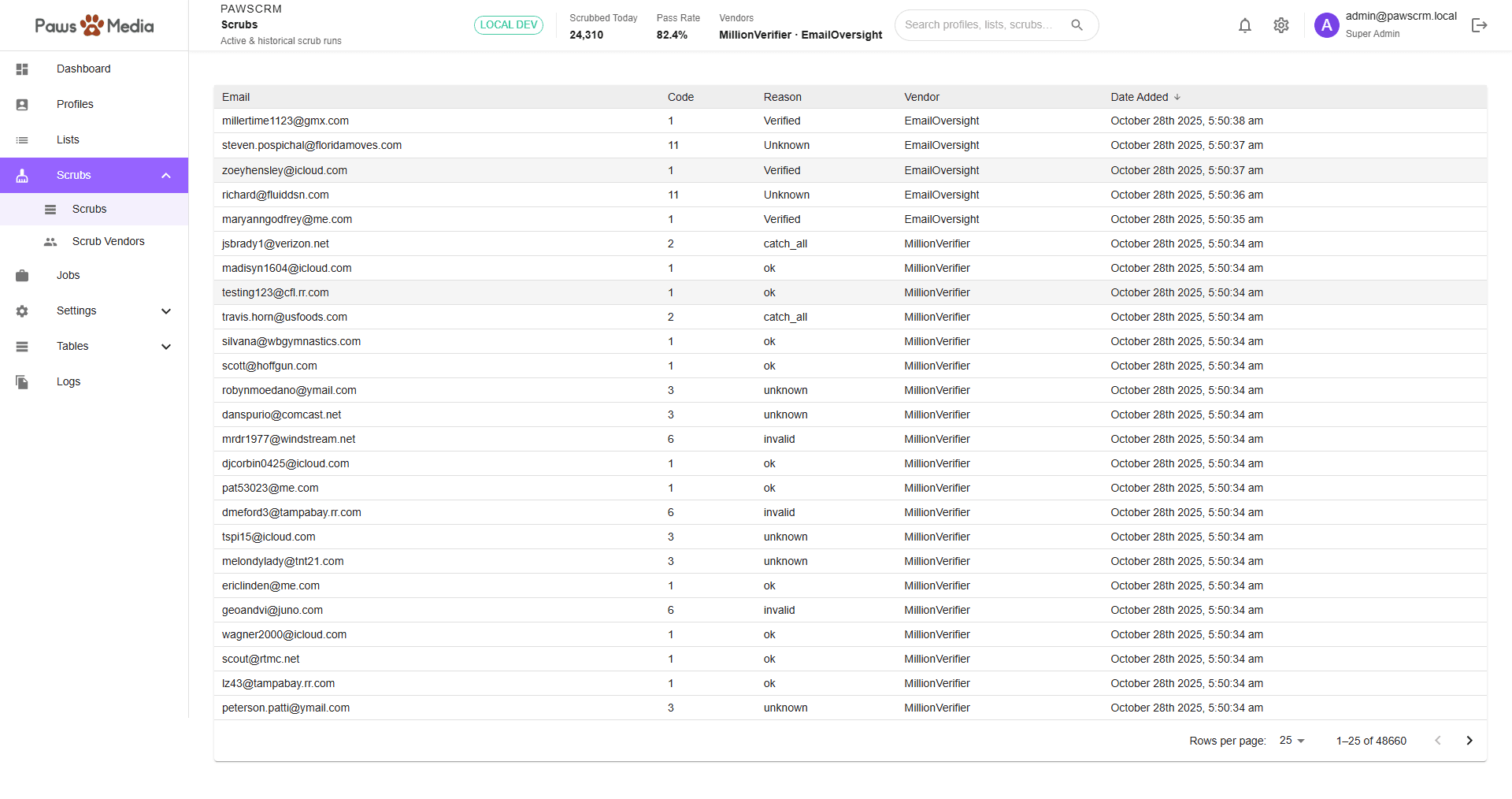Click the Jobs briefcase icon
The height and width of the screenshot is (799, 1512).
[x=22, y=276]
